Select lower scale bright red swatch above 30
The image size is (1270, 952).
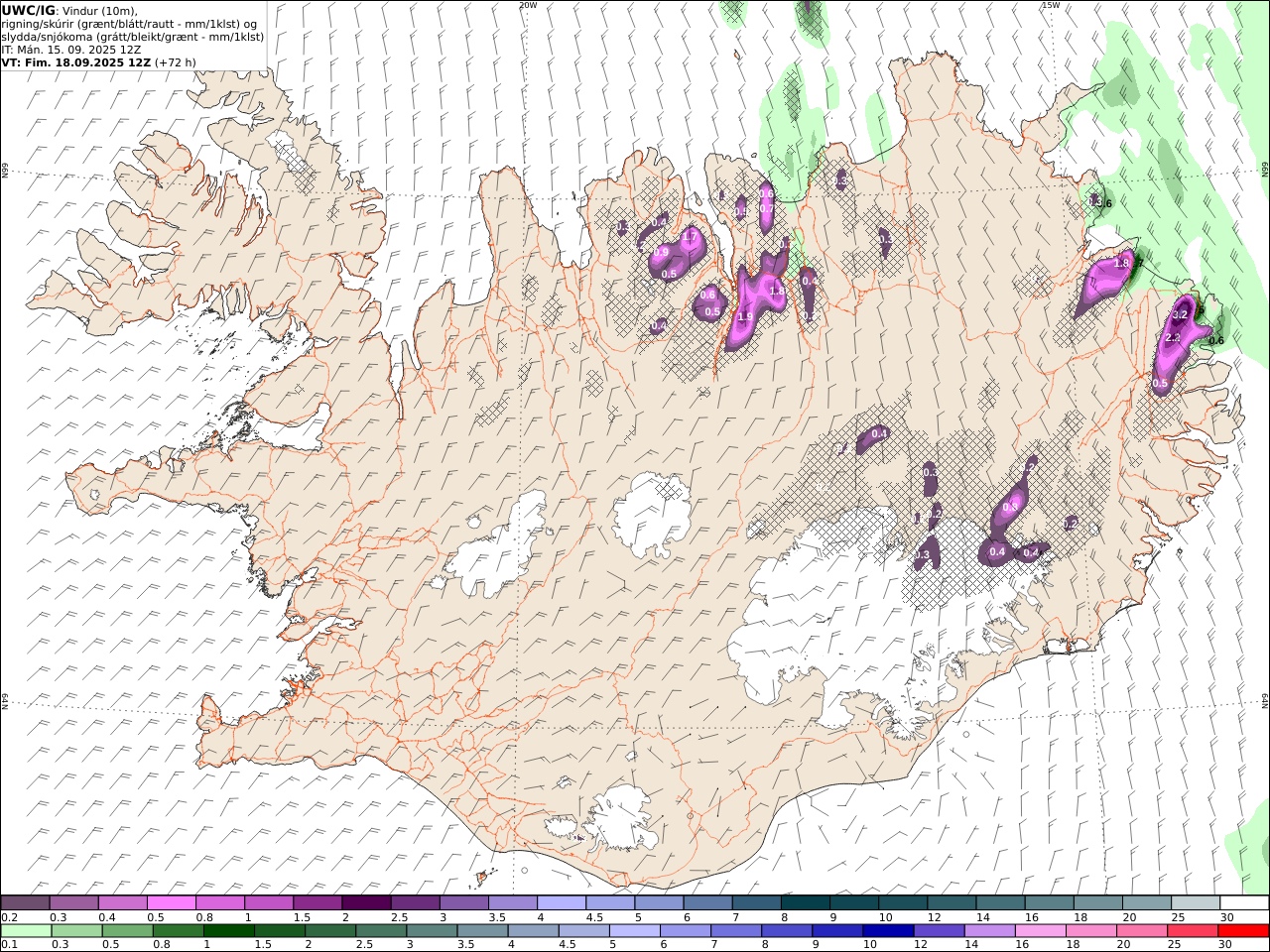(1244, 931)
